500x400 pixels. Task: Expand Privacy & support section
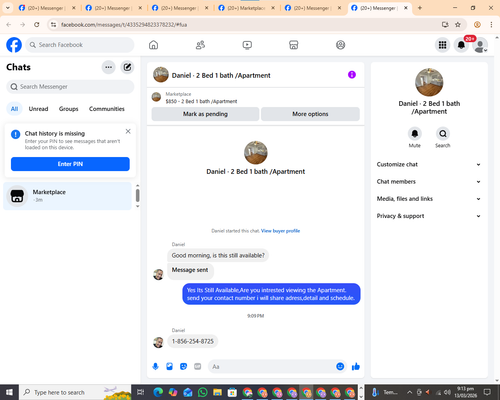tap(429, 216)
